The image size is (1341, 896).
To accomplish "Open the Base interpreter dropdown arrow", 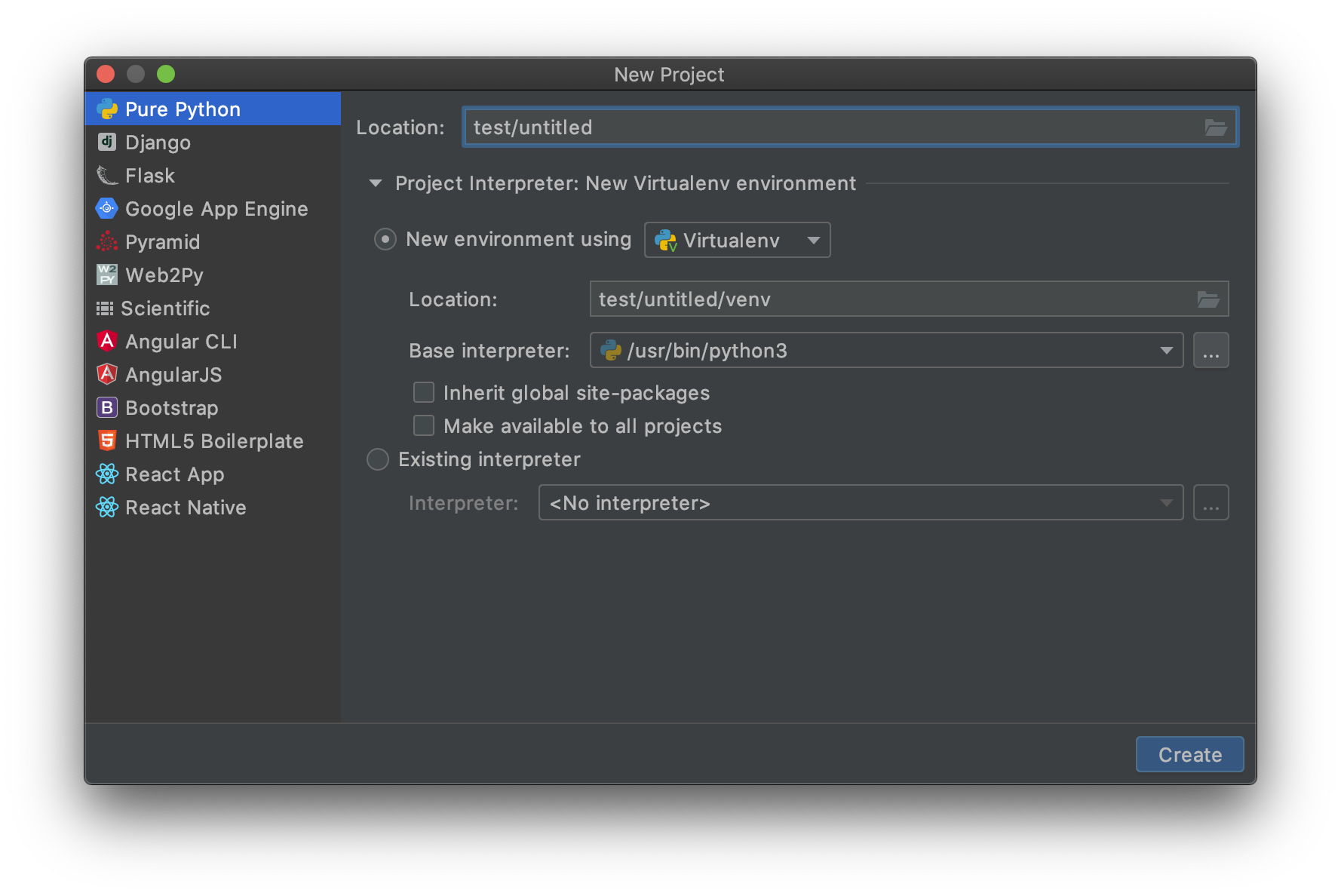I will click(1166, 350).
